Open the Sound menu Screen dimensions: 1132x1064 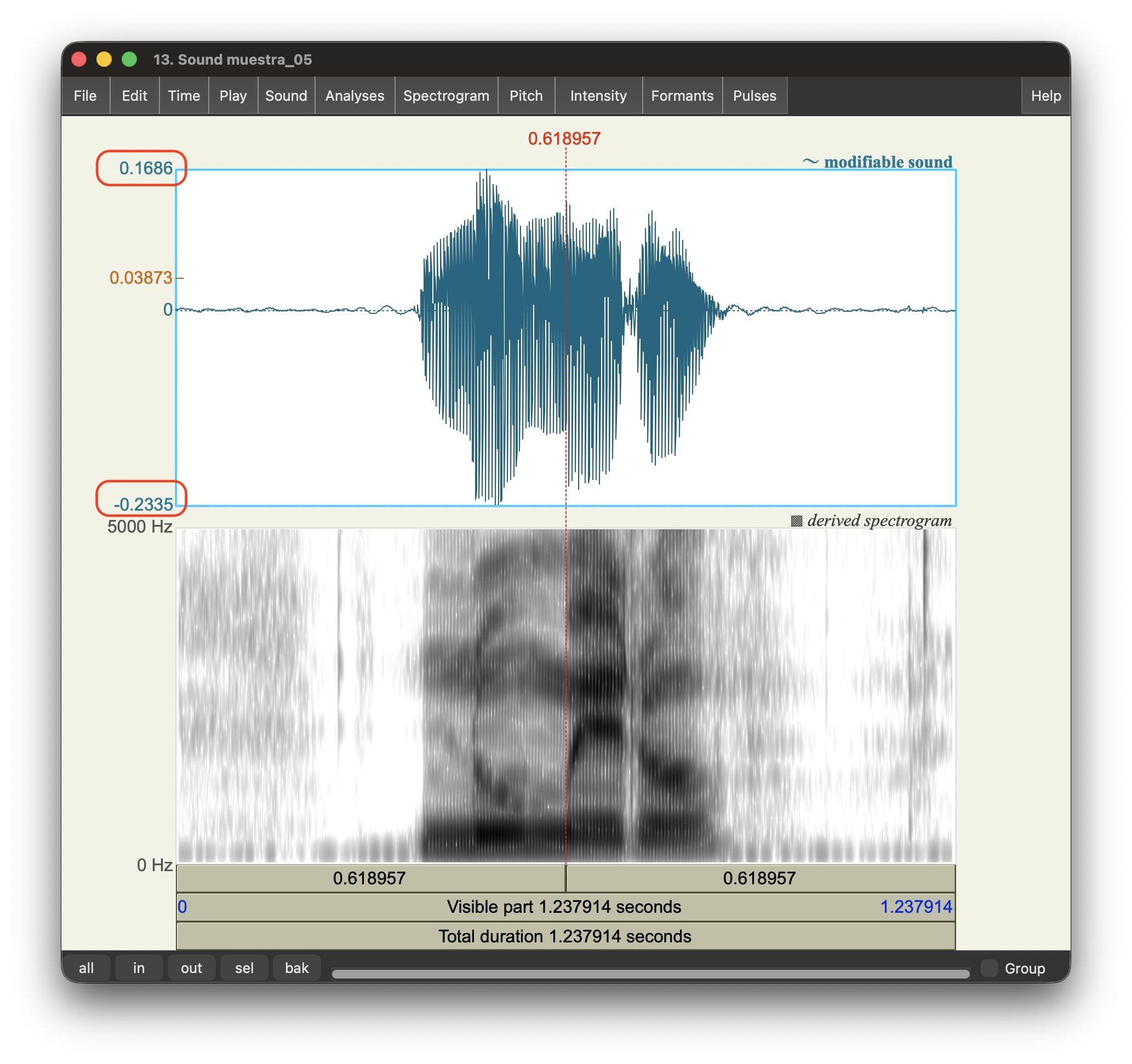coord(287,96)
